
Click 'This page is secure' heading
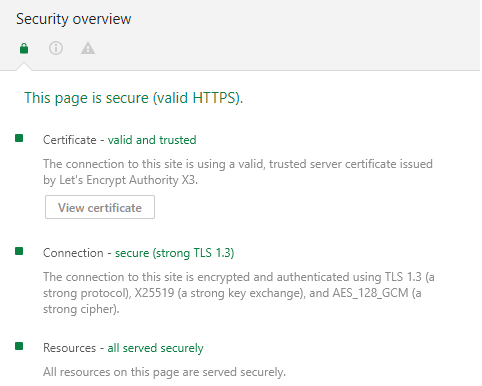(134, 98)
